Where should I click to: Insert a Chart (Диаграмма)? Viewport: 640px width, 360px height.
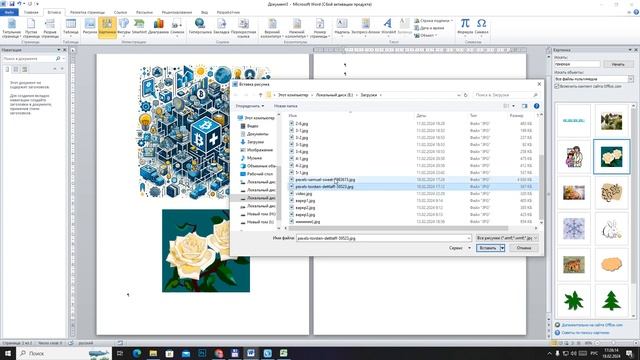158,27
